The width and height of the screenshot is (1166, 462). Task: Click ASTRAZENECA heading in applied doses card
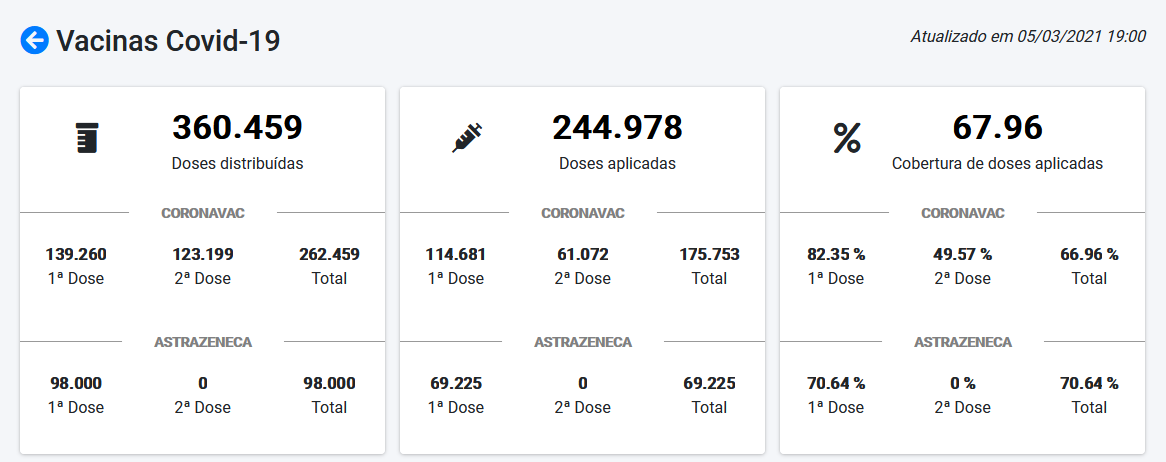pos(583,342)
